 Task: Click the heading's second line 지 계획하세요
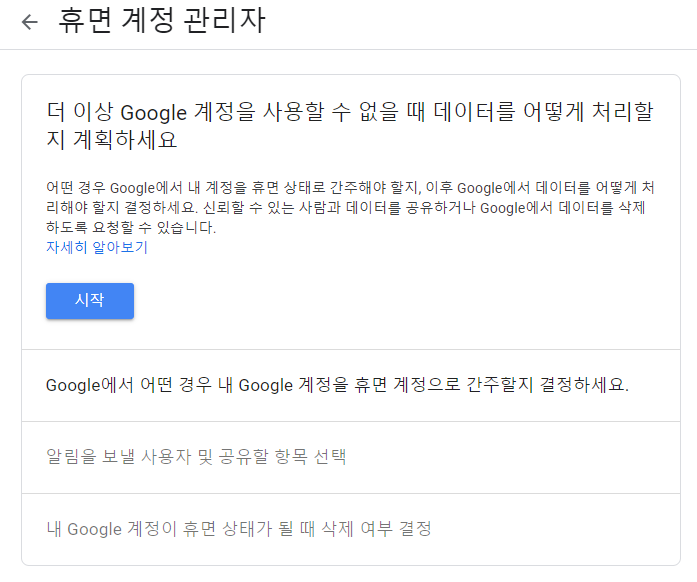(x=112, y=140)
